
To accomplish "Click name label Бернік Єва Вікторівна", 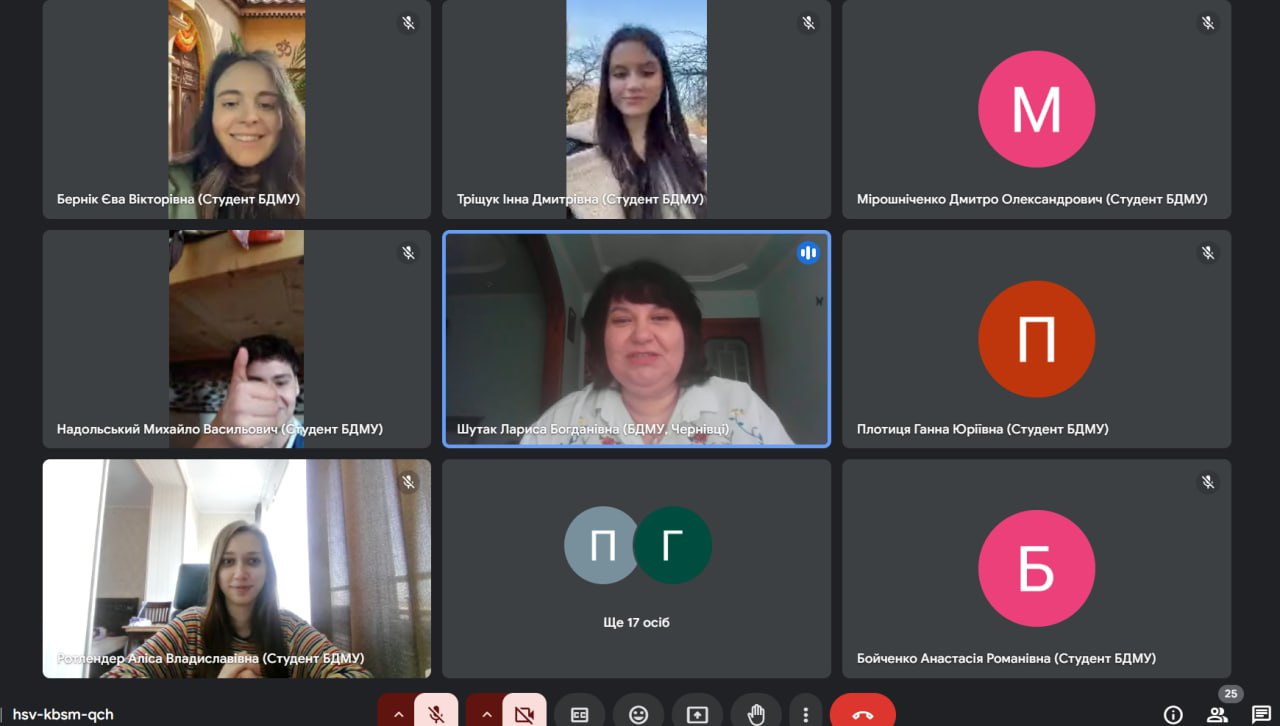I will click(178, 199).
